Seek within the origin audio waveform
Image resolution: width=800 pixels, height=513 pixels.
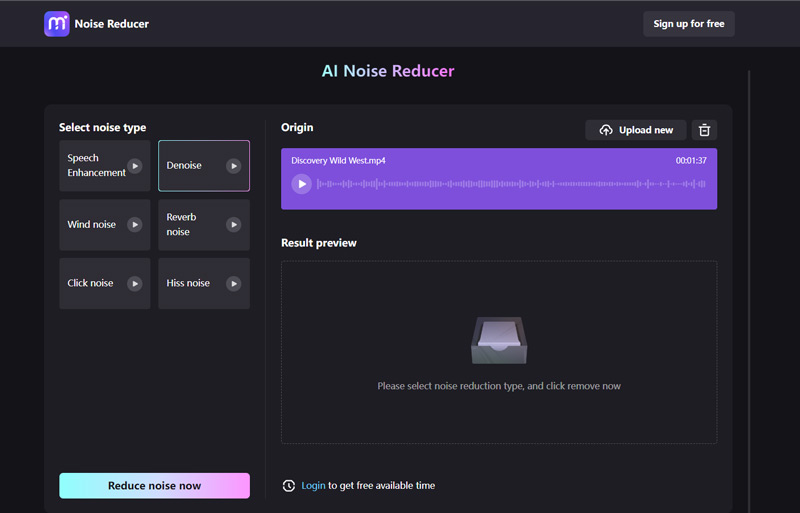[x=511, y=184]
